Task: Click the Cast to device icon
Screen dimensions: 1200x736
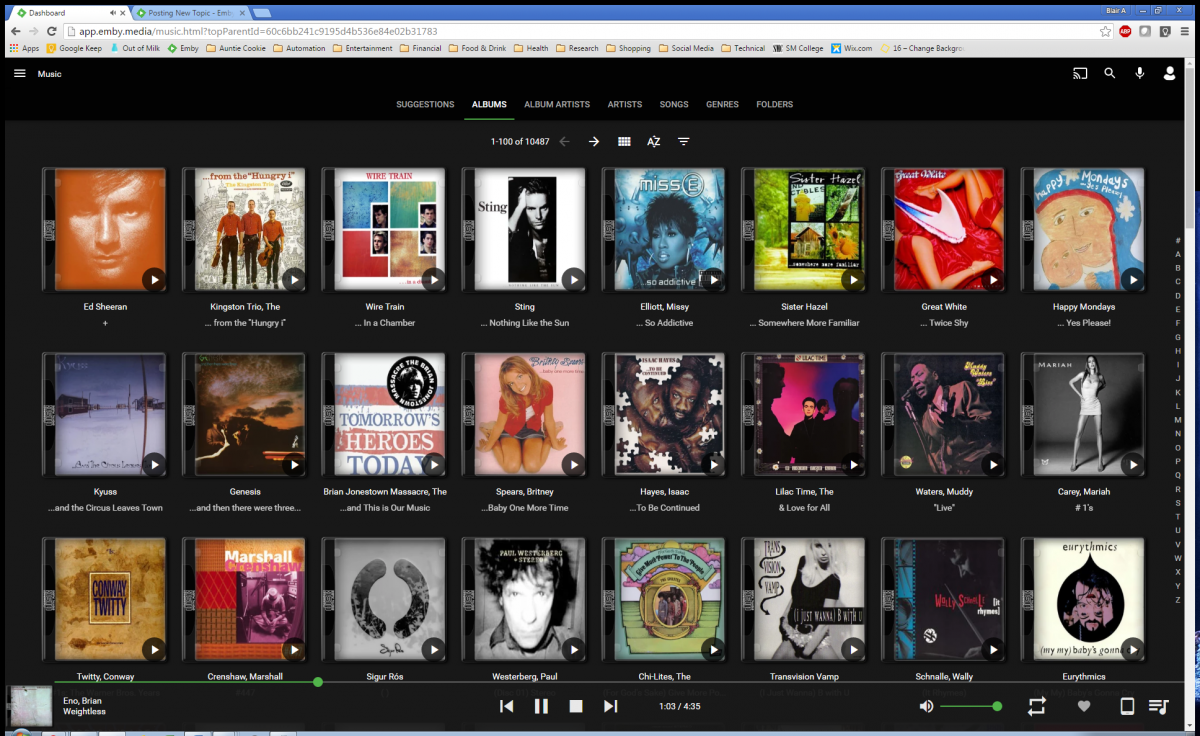Action: [x=1080, y=74]
